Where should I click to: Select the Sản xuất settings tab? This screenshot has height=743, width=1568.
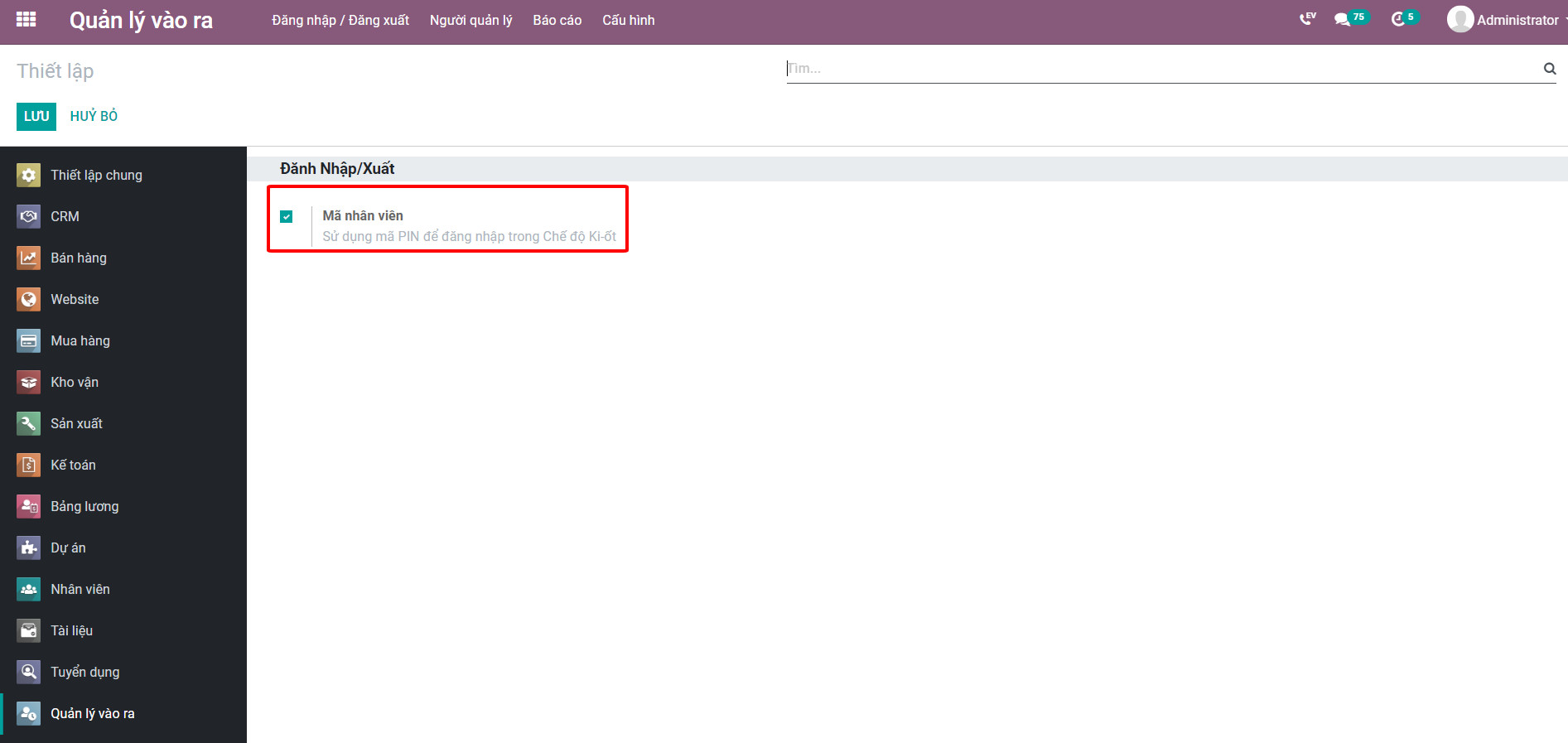click(x=123, y=423)
